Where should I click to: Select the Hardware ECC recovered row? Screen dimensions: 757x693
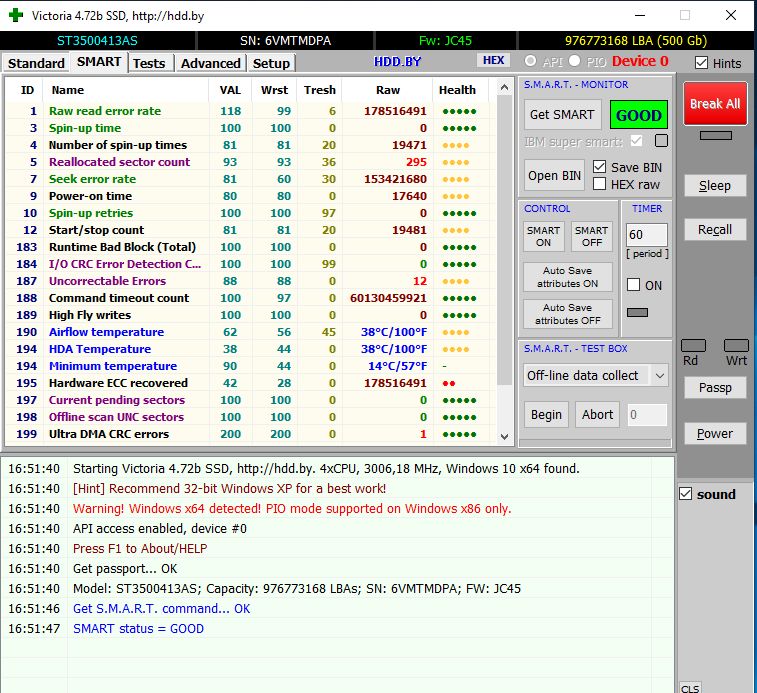pos(251,382)
